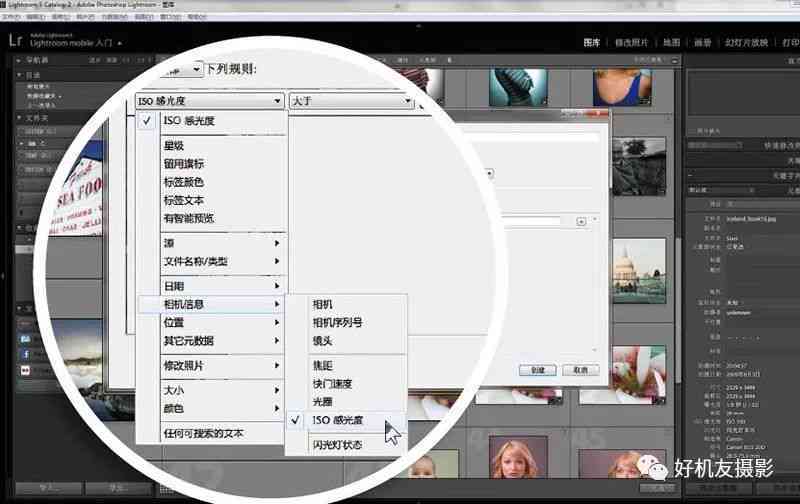Collapse the 目录 panel

pos(19,75)
